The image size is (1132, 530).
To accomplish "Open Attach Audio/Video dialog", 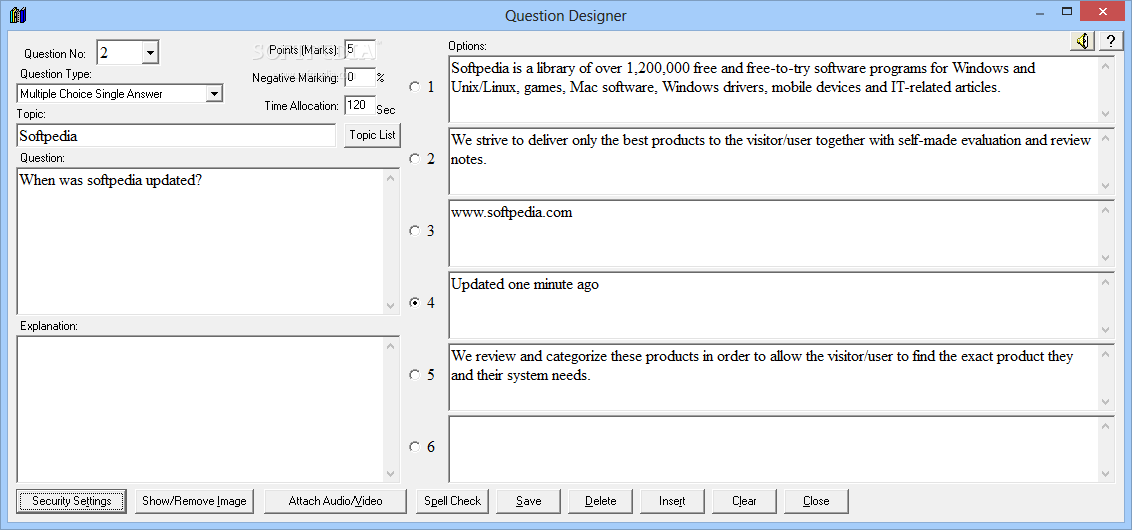I will pos(336,501).
